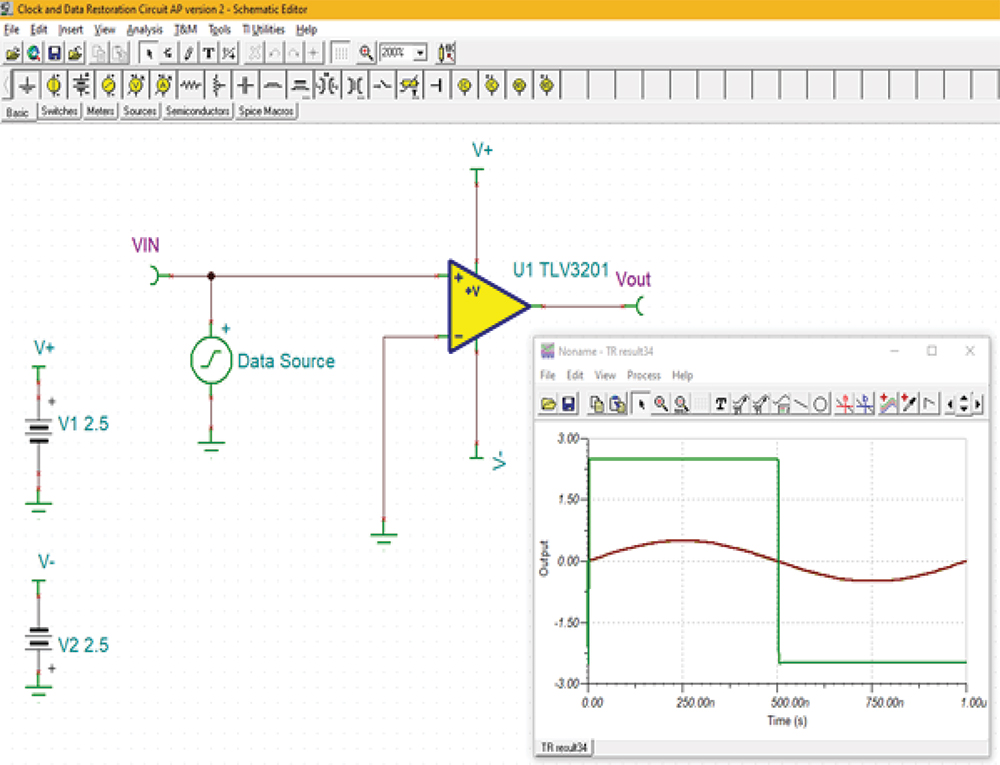1000x765 pixels.
Task: Select the TR result34 tab at the bottom
Action: 567,747
